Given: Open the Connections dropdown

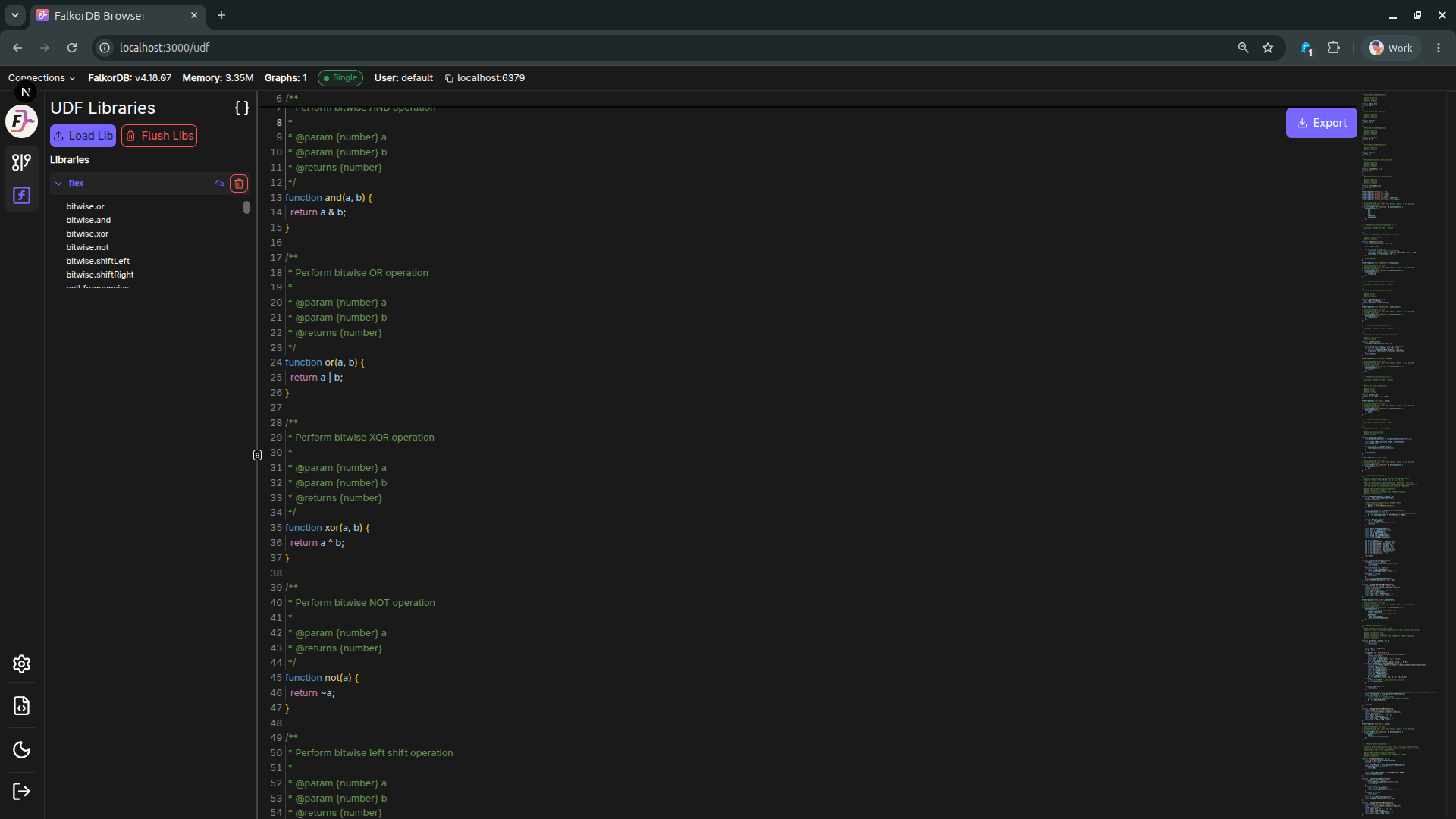Looking at the screenshot, I should click(x=42, y=78).
